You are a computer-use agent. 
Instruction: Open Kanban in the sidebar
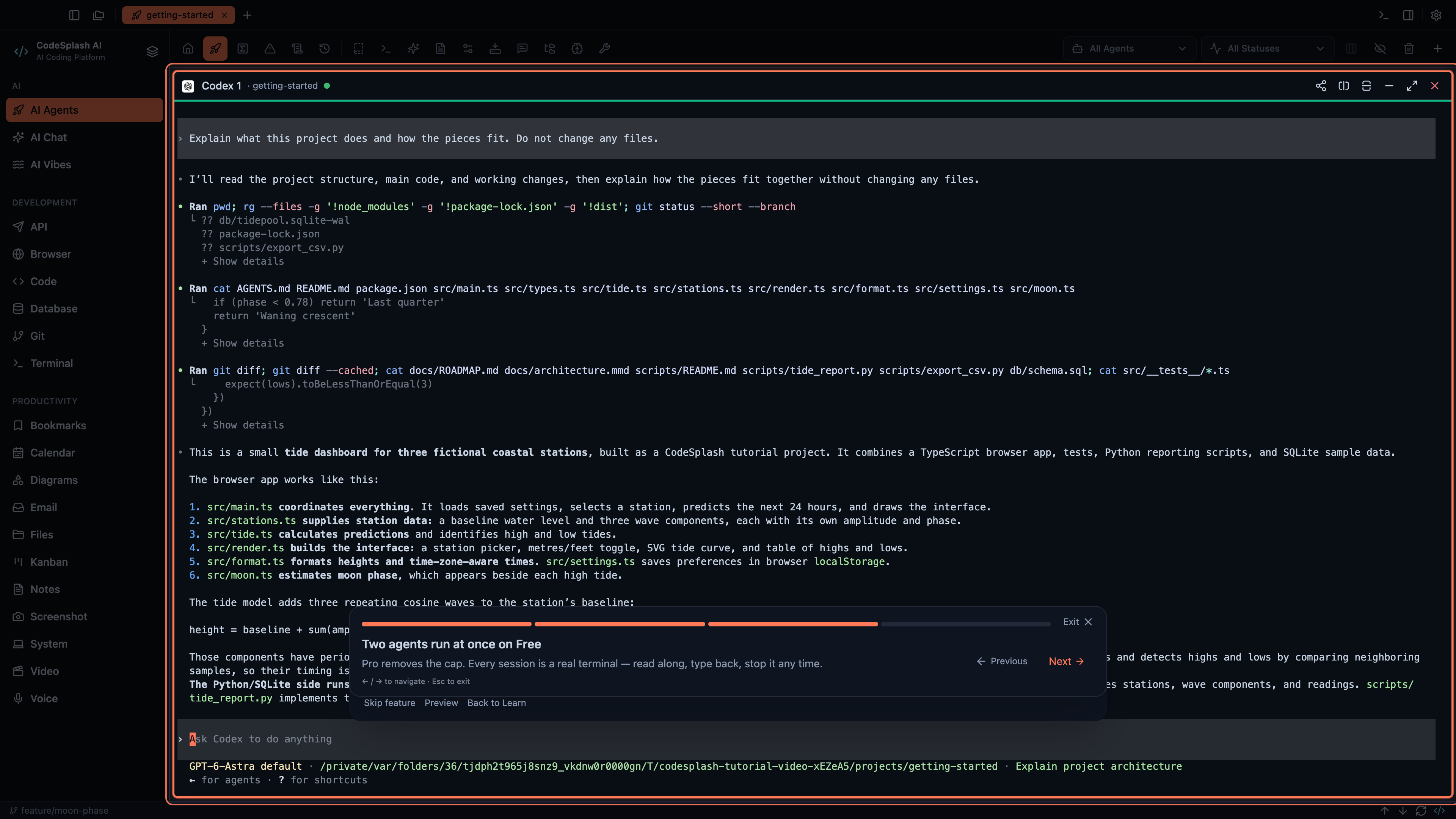click(x=85, y=562)
